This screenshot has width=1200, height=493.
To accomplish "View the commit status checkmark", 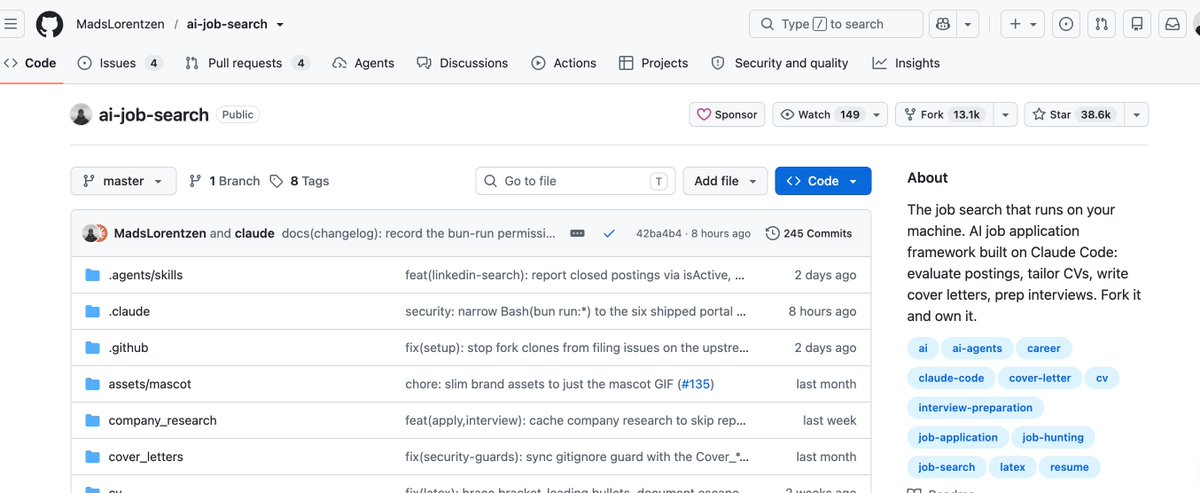I will tap(609, 233).
